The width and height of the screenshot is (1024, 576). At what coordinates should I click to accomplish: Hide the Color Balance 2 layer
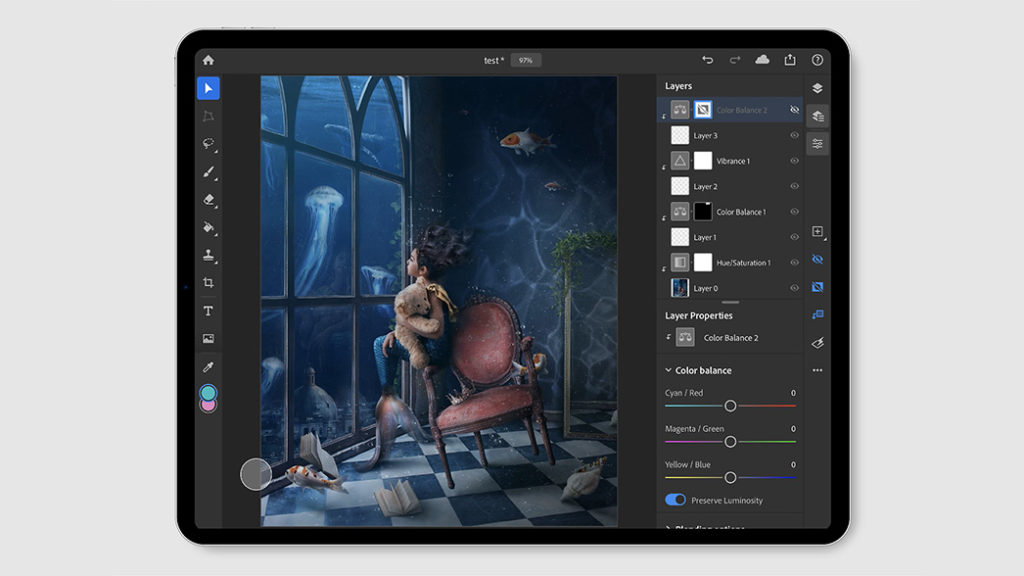tap(795, 110)
